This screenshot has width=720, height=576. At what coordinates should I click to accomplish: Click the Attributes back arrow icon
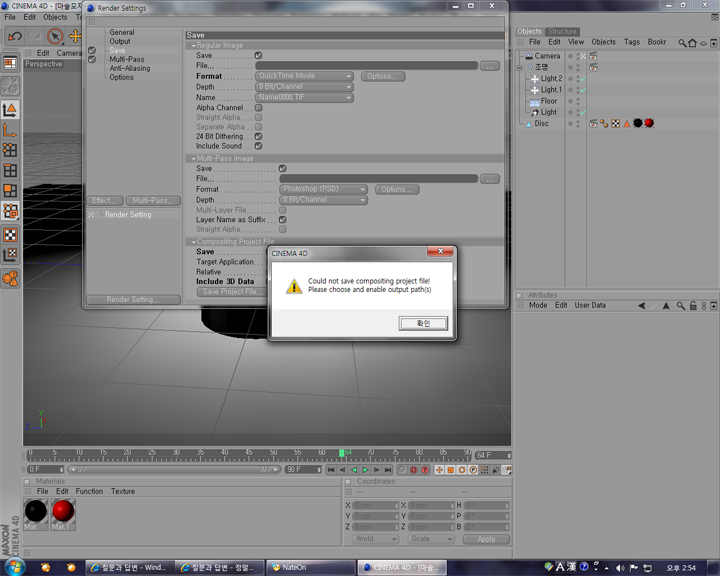click(641, 305)
